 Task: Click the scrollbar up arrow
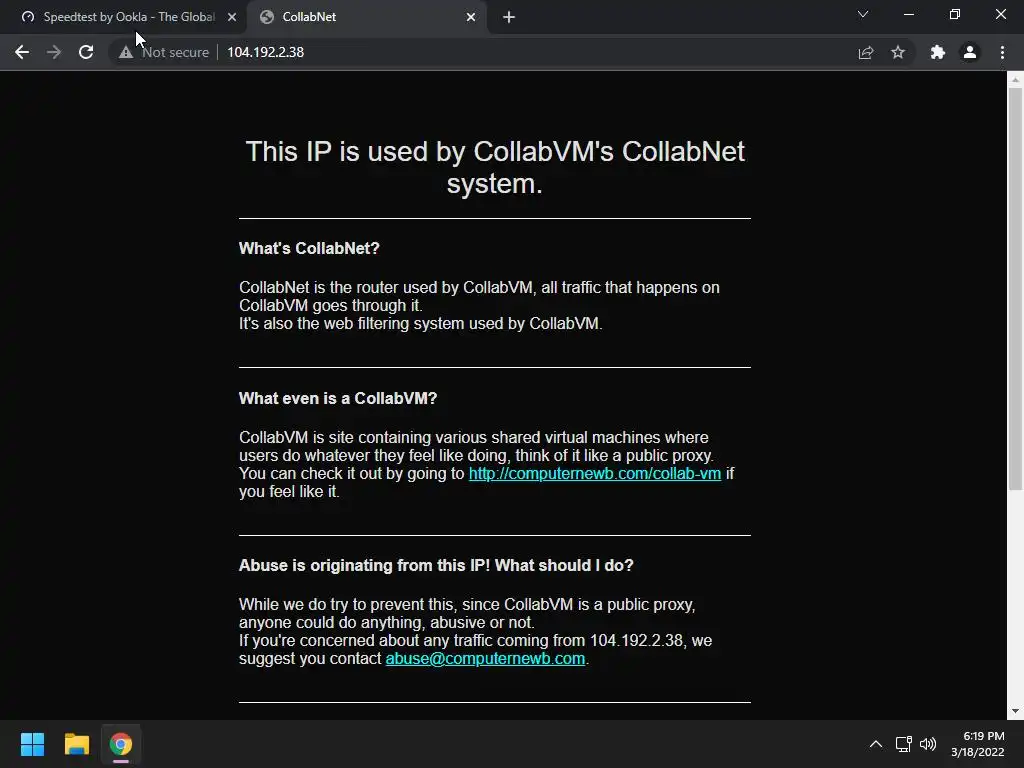(x=1015, y=80)
